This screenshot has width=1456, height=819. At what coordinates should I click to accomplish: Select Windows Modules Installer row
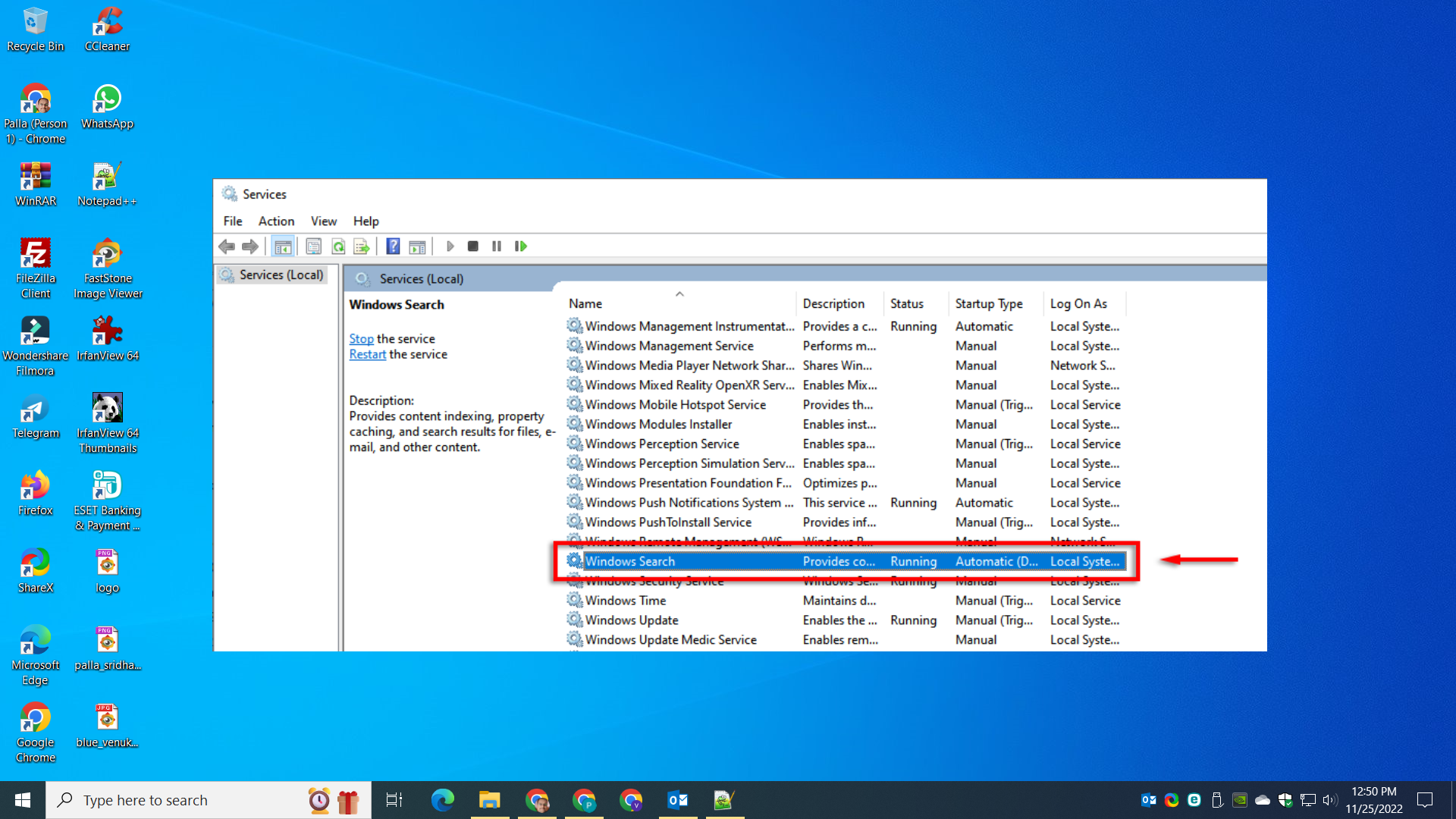pyautogui.click(x=846, y=425)
